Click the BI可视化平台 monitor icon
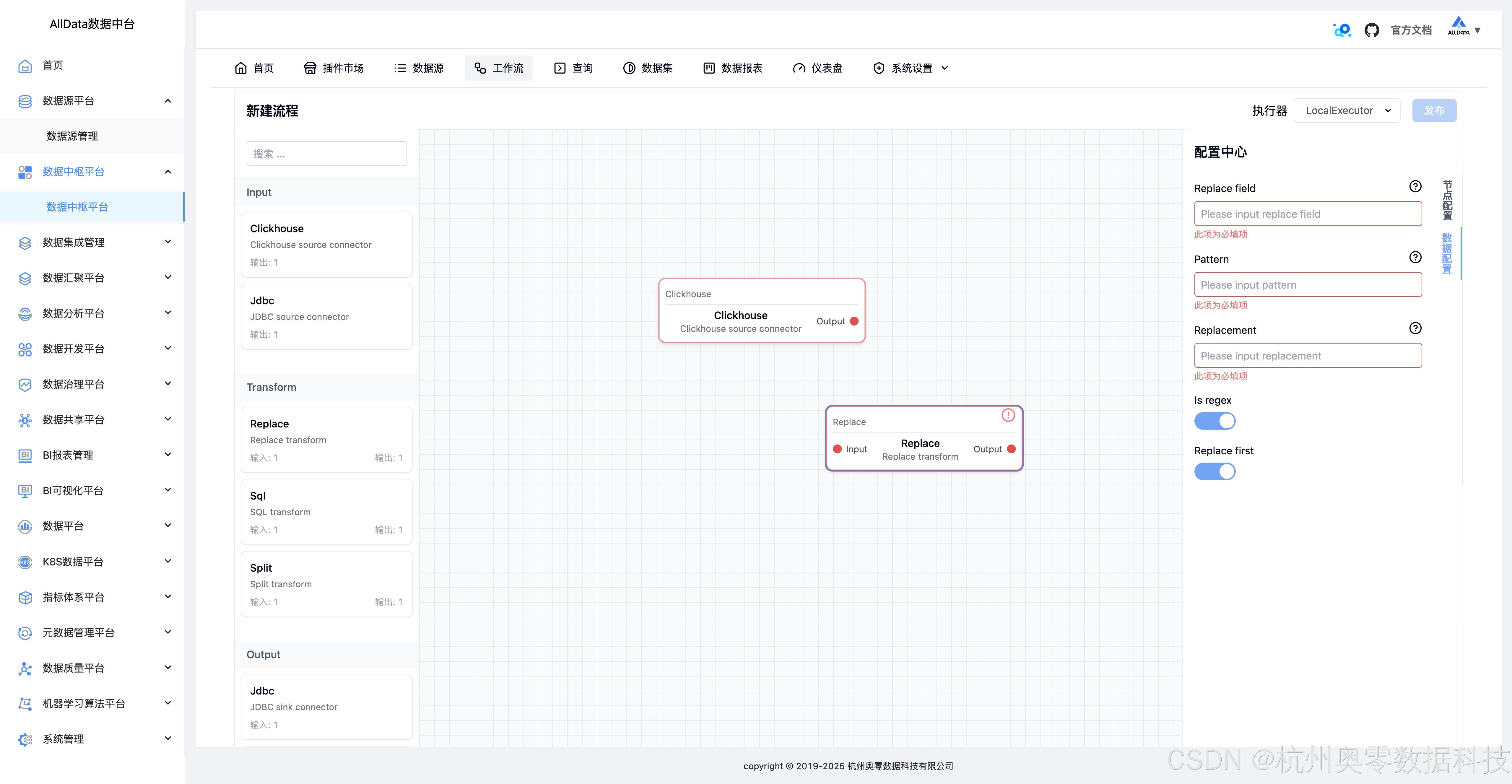 [x=25, y=491]
